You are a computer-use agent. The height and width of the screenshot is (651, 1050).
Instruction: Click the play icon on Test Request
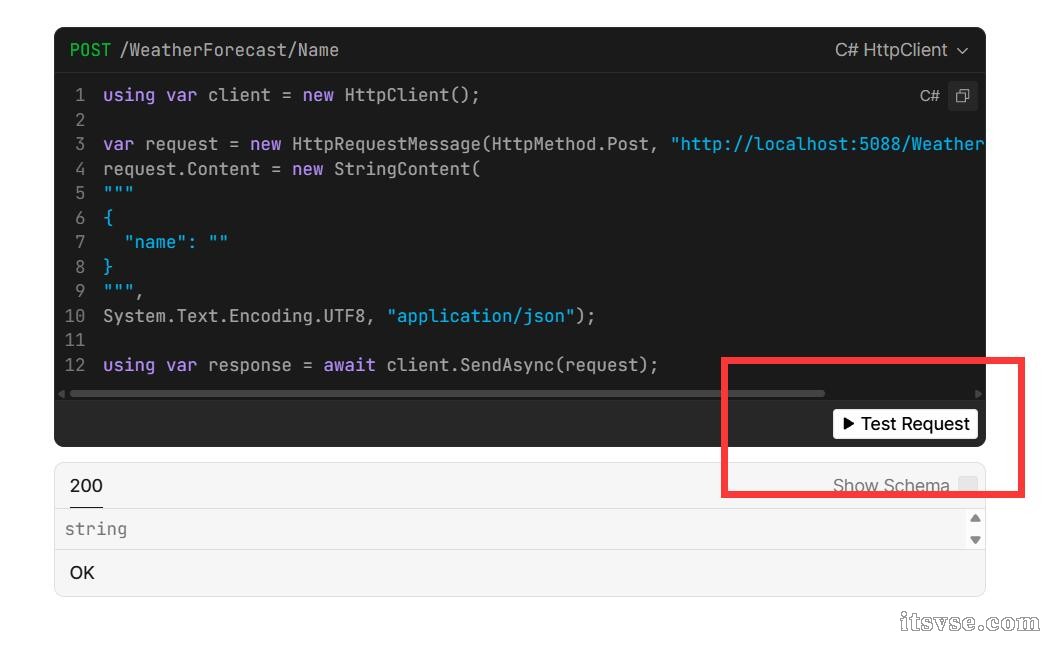pos(848,423)
